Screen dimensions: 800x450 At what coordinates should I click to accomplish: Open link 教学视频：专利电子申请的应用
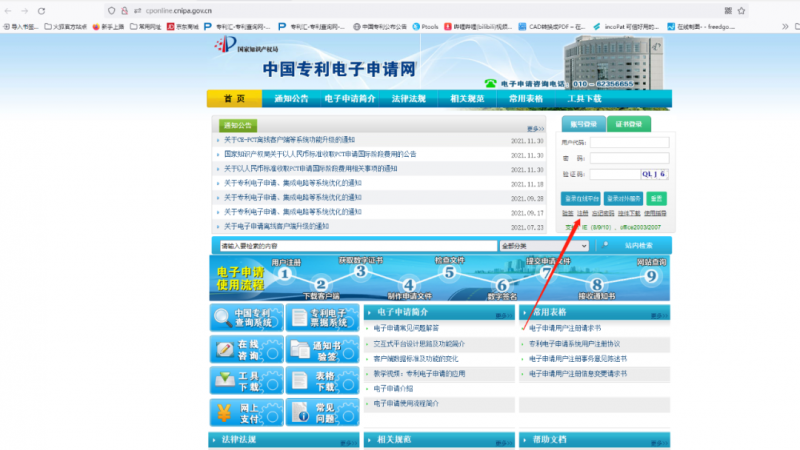click(x=419, y=374)
